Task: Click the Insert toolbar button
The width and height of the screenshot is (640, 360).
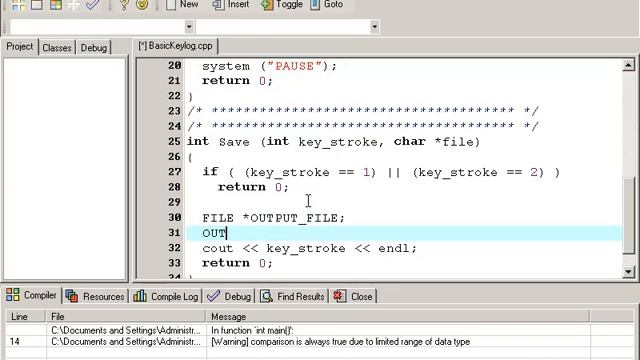Action: pos(231,5)
